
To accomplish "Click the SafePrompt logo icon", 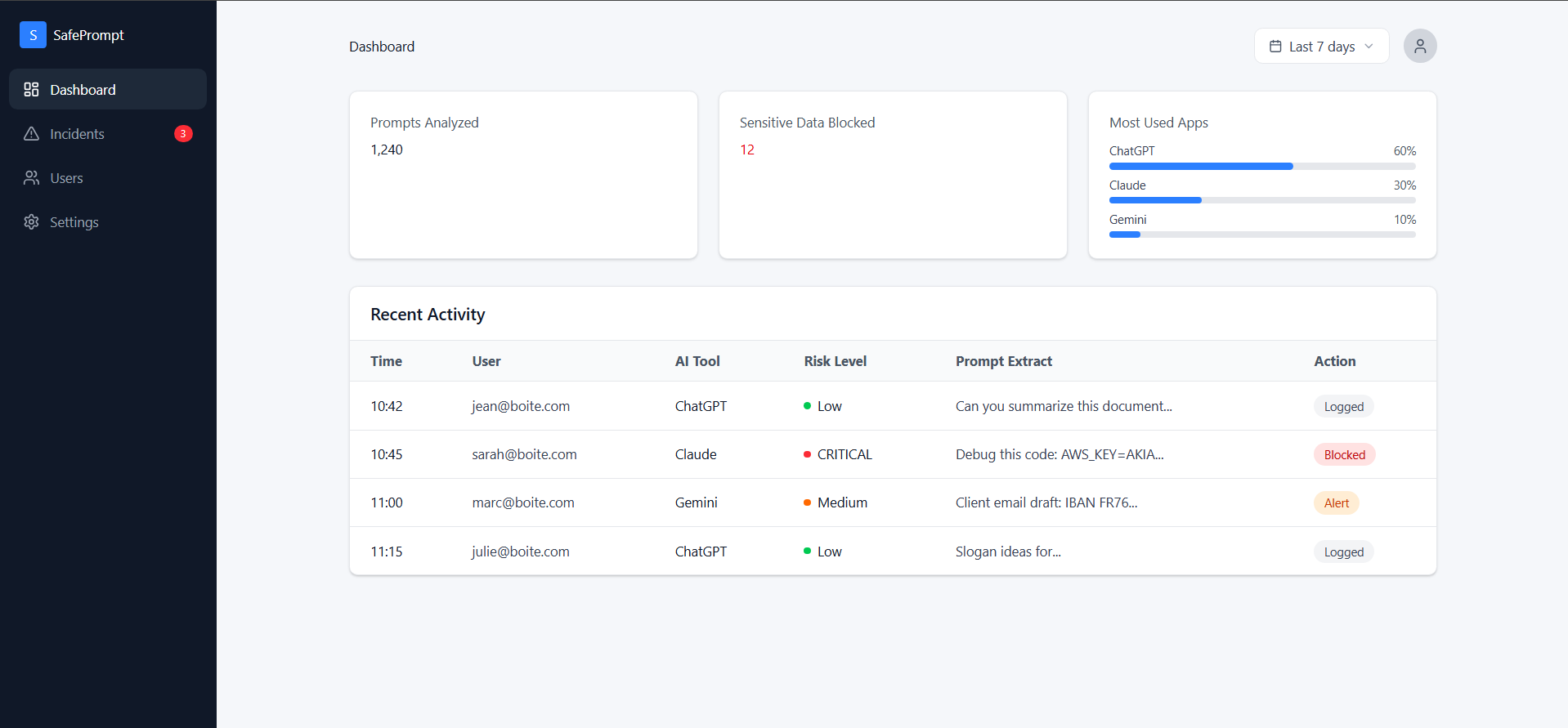I will point(33,35).
